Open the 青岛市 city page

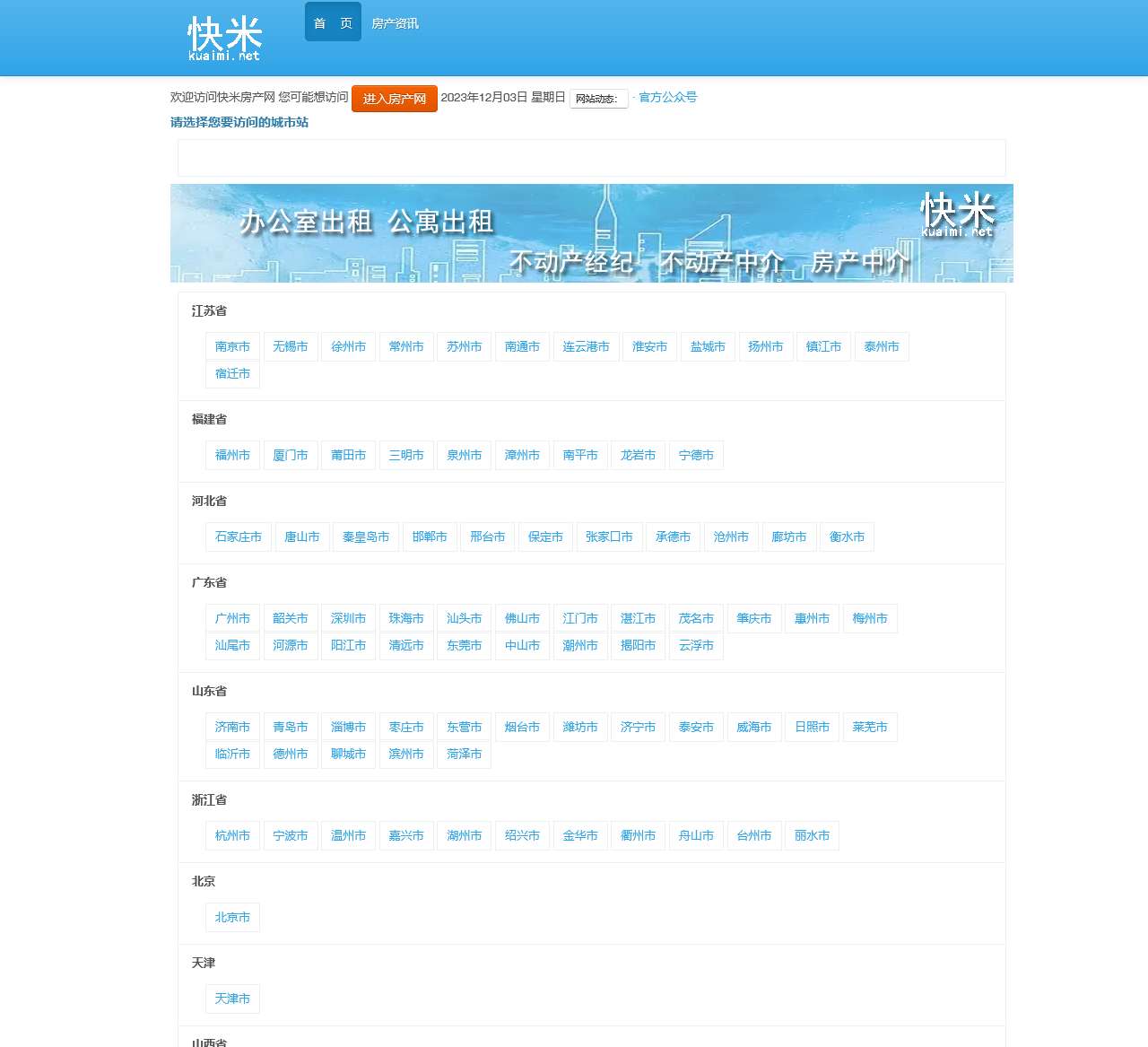tap(290, 727)
